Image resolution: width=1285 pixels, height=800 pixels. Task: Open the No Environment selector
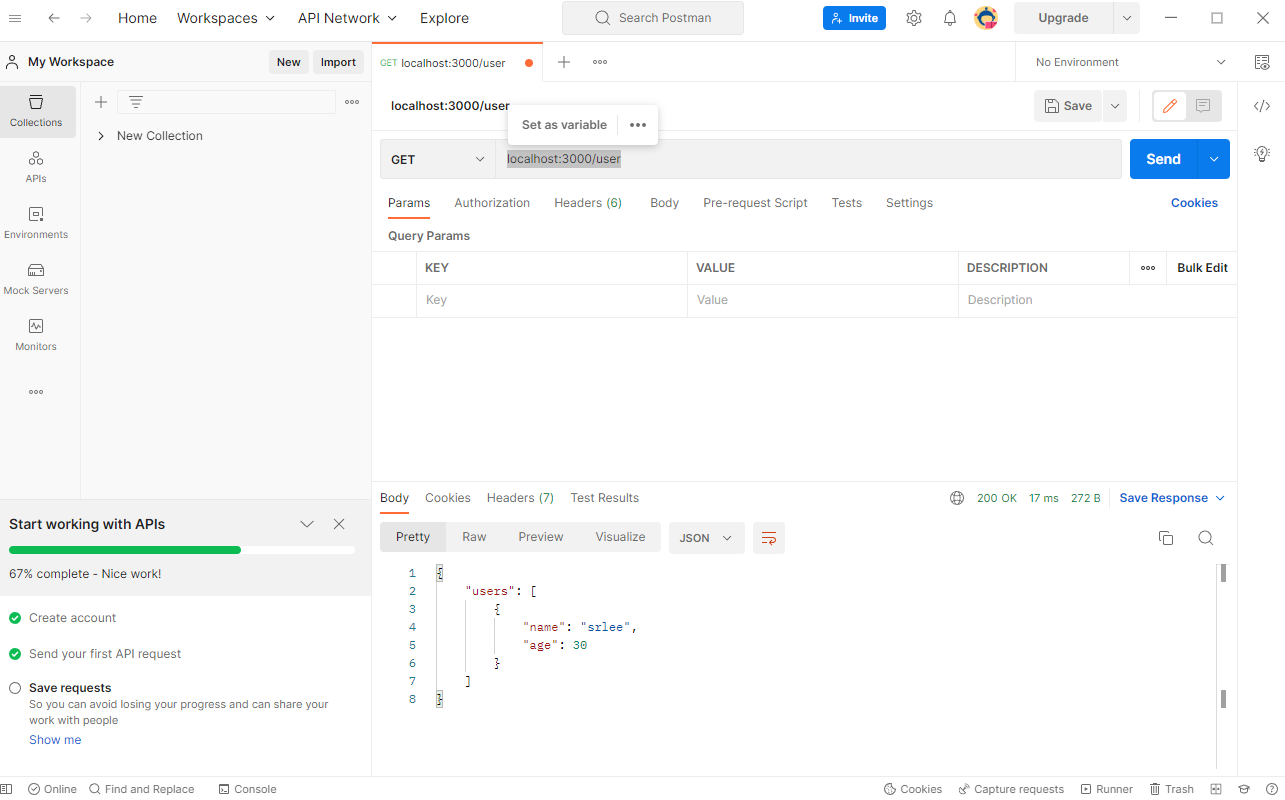[x=1130, y=62]
